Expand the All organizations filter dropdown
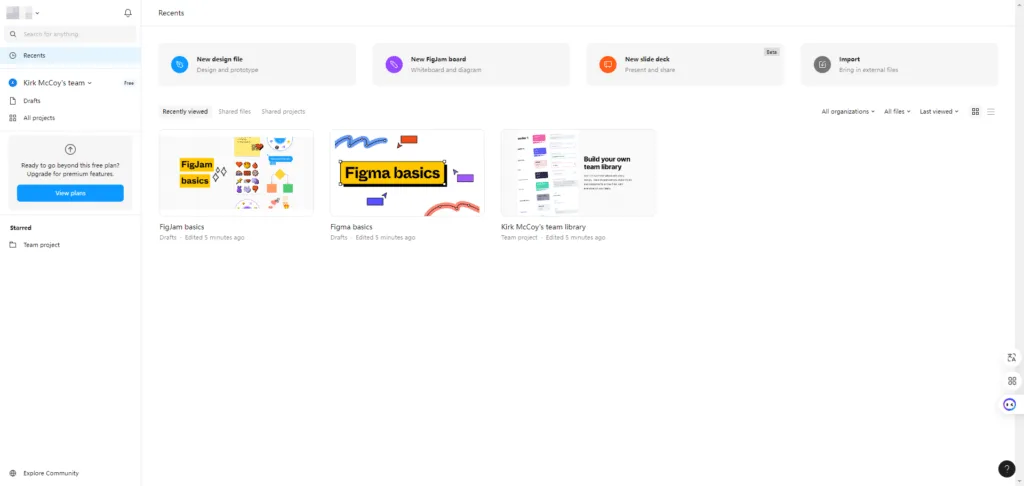This screenshot has width=1024, height=486. pyautogui.click(x=848, y=111)
